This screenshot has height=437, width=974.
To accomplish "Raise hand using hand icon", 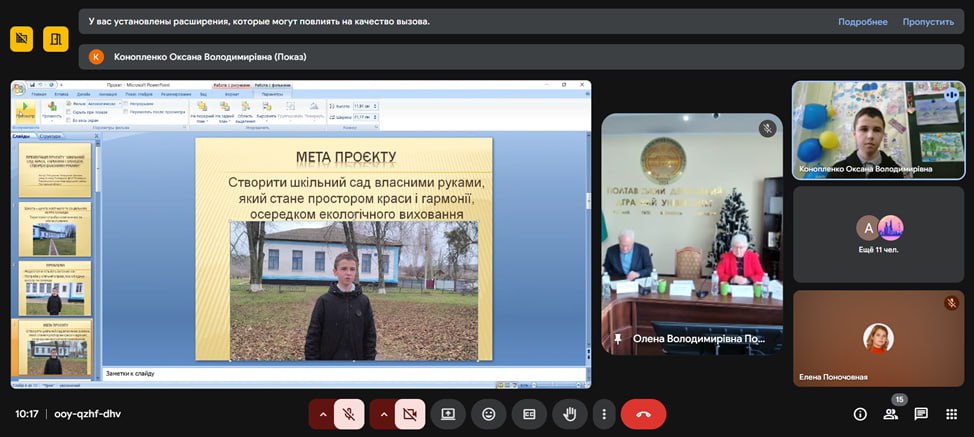I will click(x=570, y=414).
